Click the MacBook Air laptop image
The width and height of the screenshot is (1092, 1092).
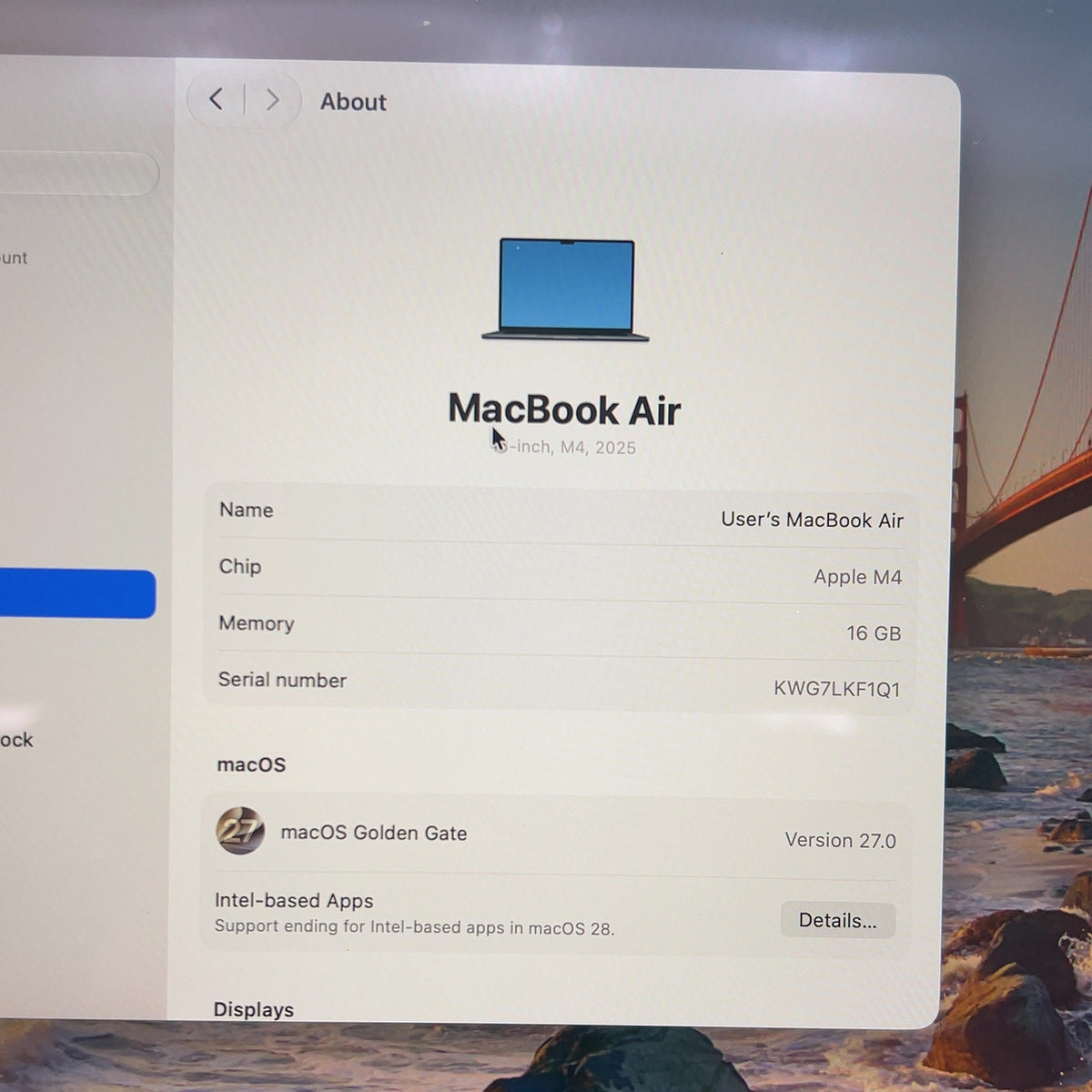pyautogui.click(x=565, y=290)
